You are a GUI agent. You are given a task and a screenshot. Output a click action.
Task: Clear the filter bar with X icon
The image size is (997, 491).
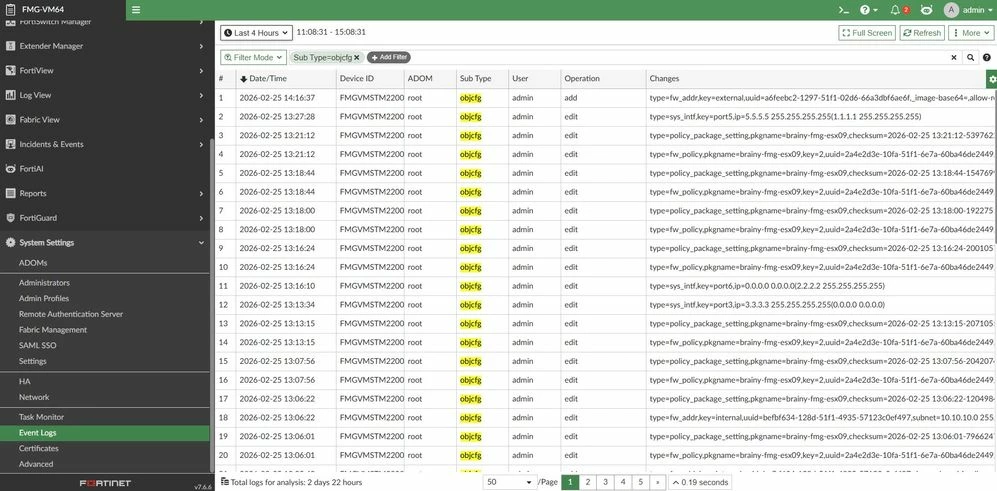click(954, 57)
